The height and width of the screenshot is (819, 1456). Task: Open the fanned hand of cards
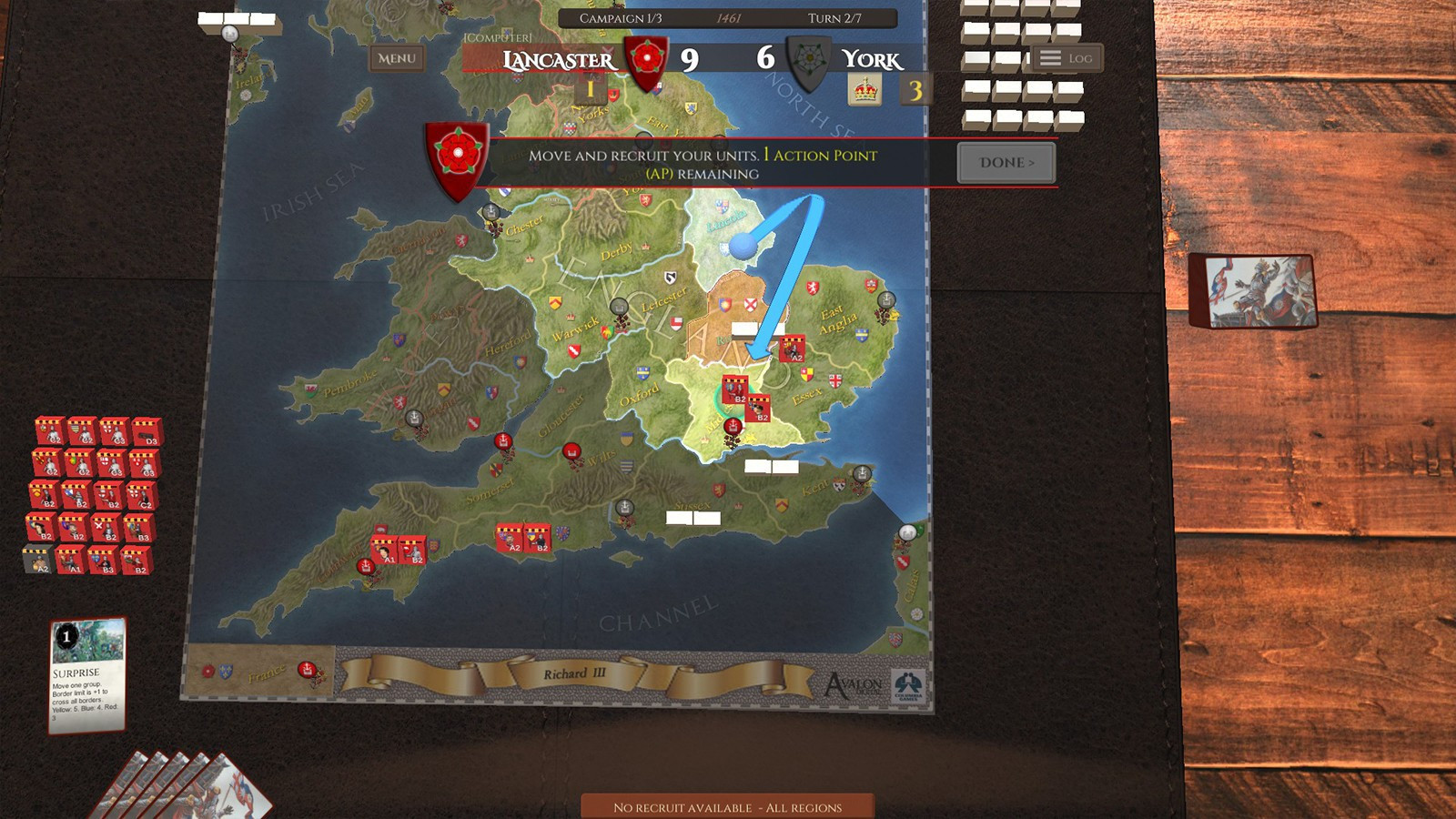pos(182,786)
